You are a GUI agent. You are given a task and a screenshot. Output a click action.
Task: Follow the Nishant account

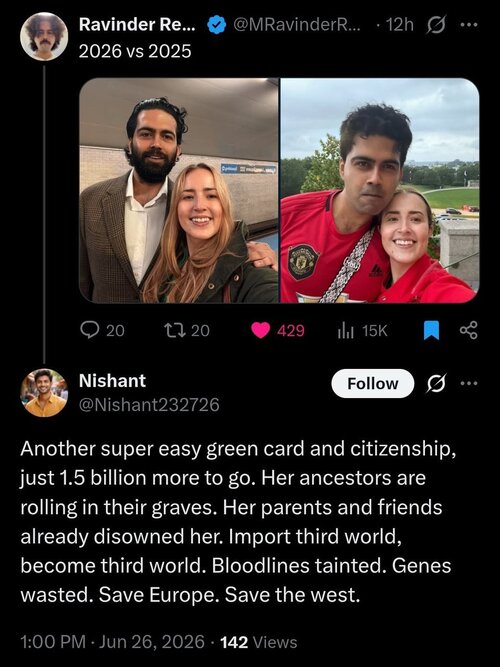pos(373,383)
